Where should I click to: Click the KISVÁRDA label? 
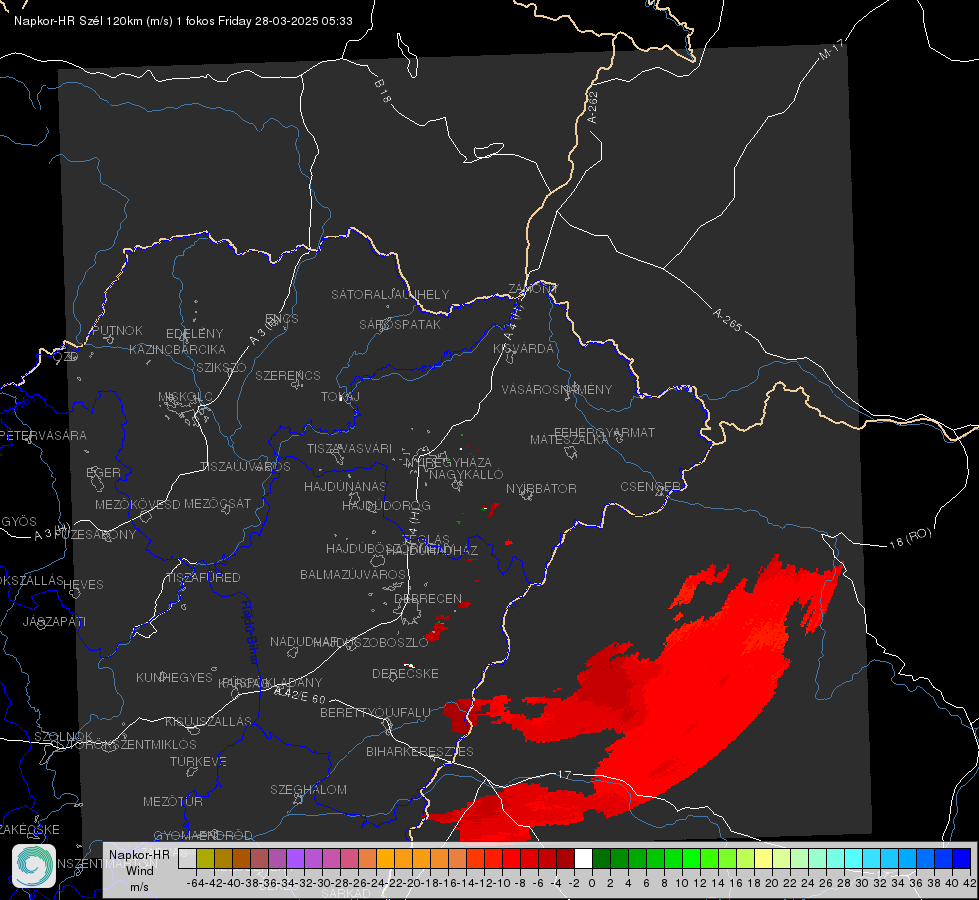[524, 348]
